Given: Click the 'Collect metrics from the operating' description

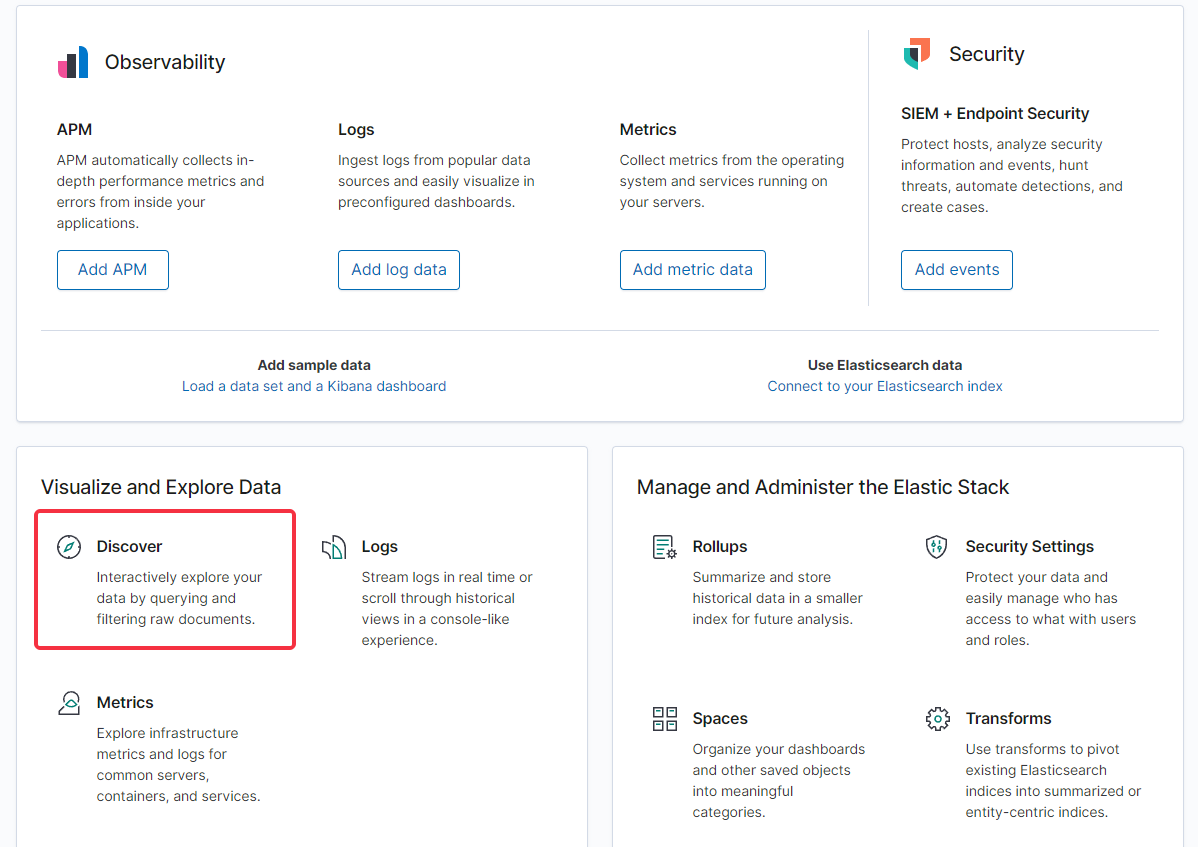Looking at the screenshot, I should click(x=732, y=181).
